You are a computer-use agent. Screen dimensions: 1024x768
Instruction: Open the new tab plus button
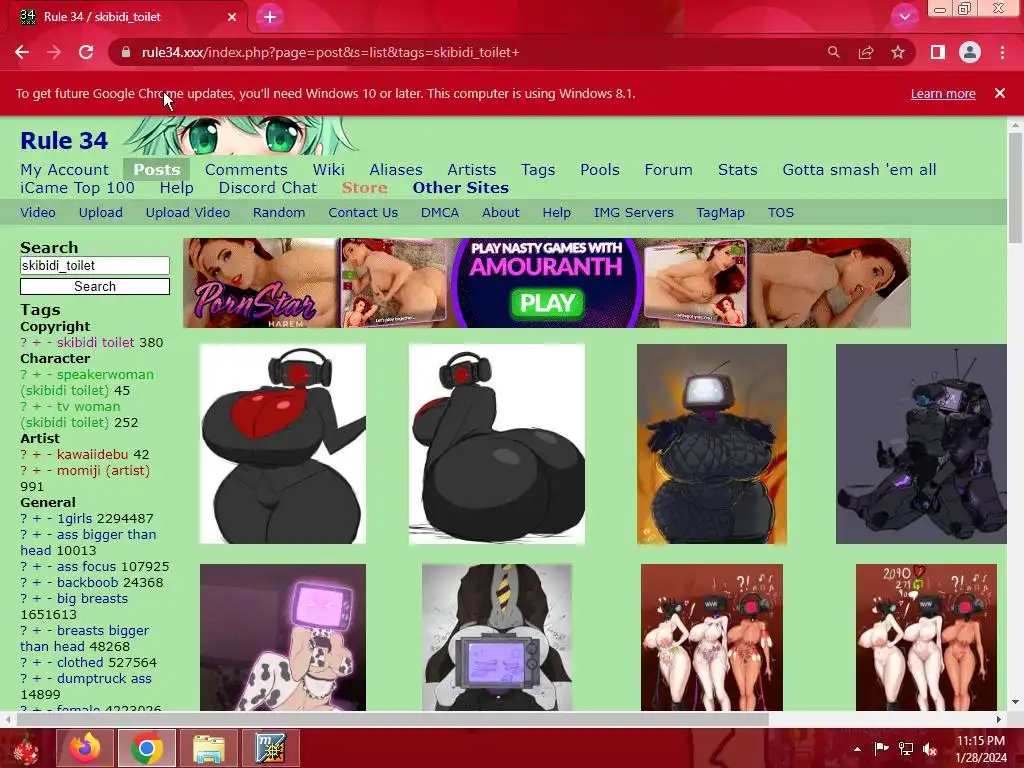point(270,17)
